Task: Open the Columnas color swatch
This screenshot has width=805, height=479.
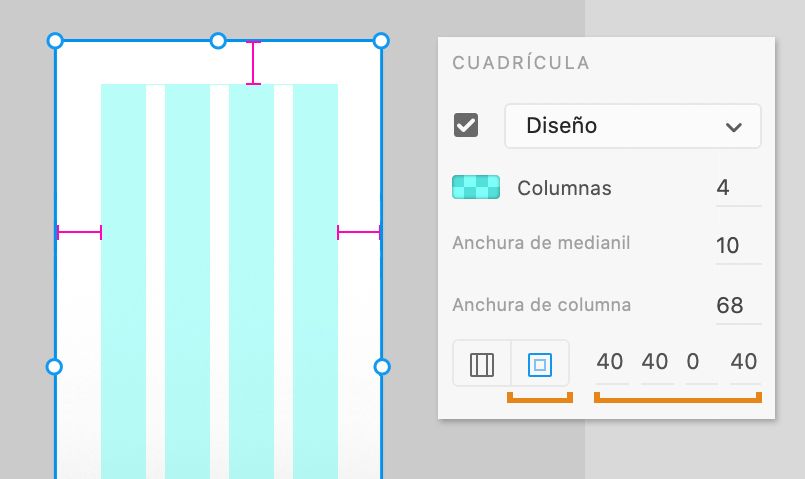Action: [476, 187]
